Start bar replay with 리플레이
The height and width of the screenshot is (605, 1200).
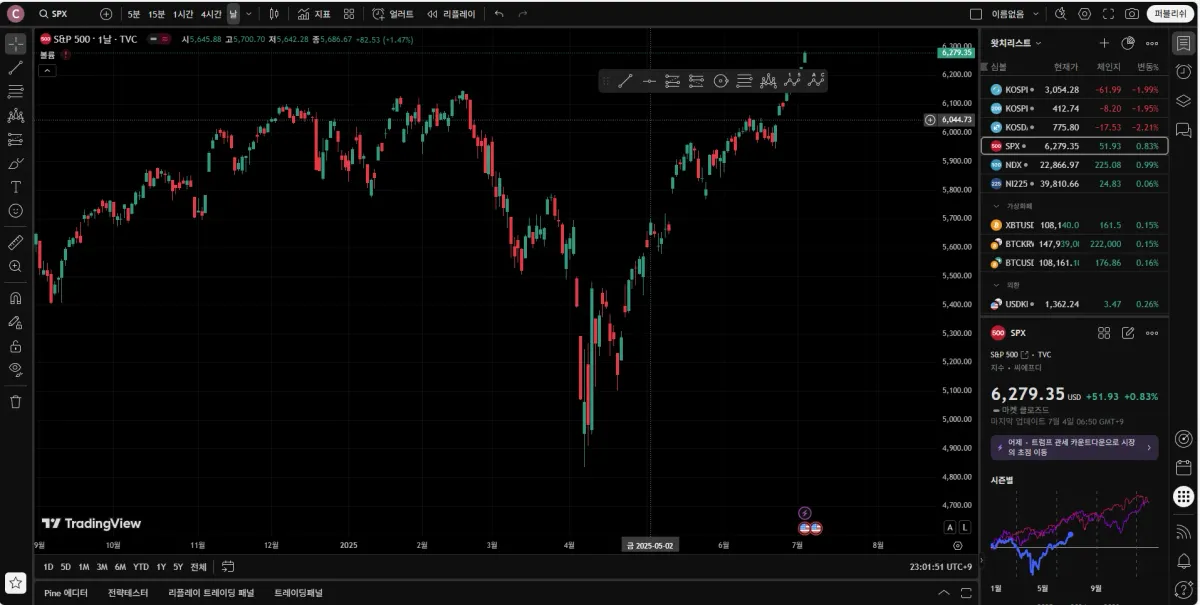(451, 14)
